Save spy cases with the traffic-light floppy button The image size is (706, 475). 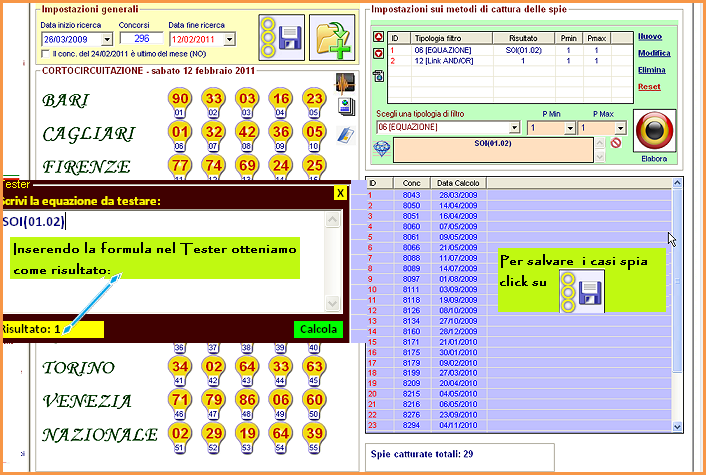[x=281, y=37]
